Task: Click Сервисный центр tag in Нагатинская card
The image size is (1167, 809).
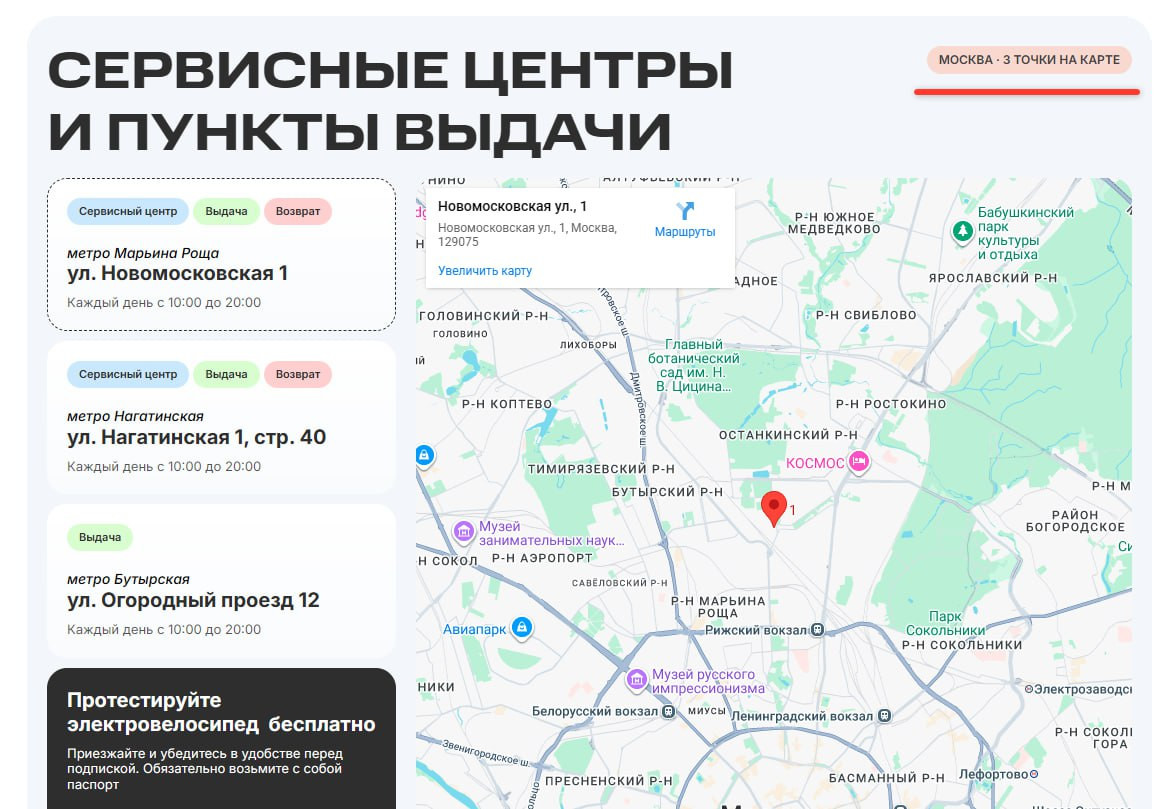Action: 128,374
